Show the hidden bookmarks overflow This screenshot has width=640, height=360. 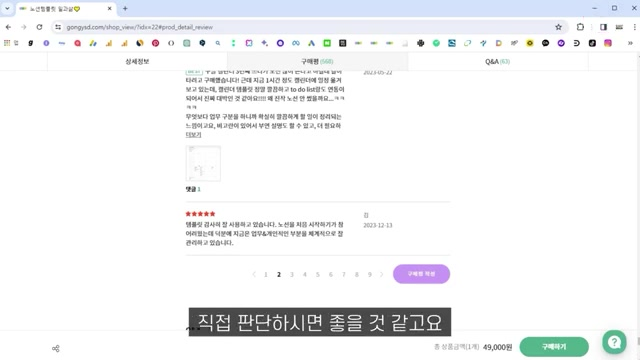630,43
